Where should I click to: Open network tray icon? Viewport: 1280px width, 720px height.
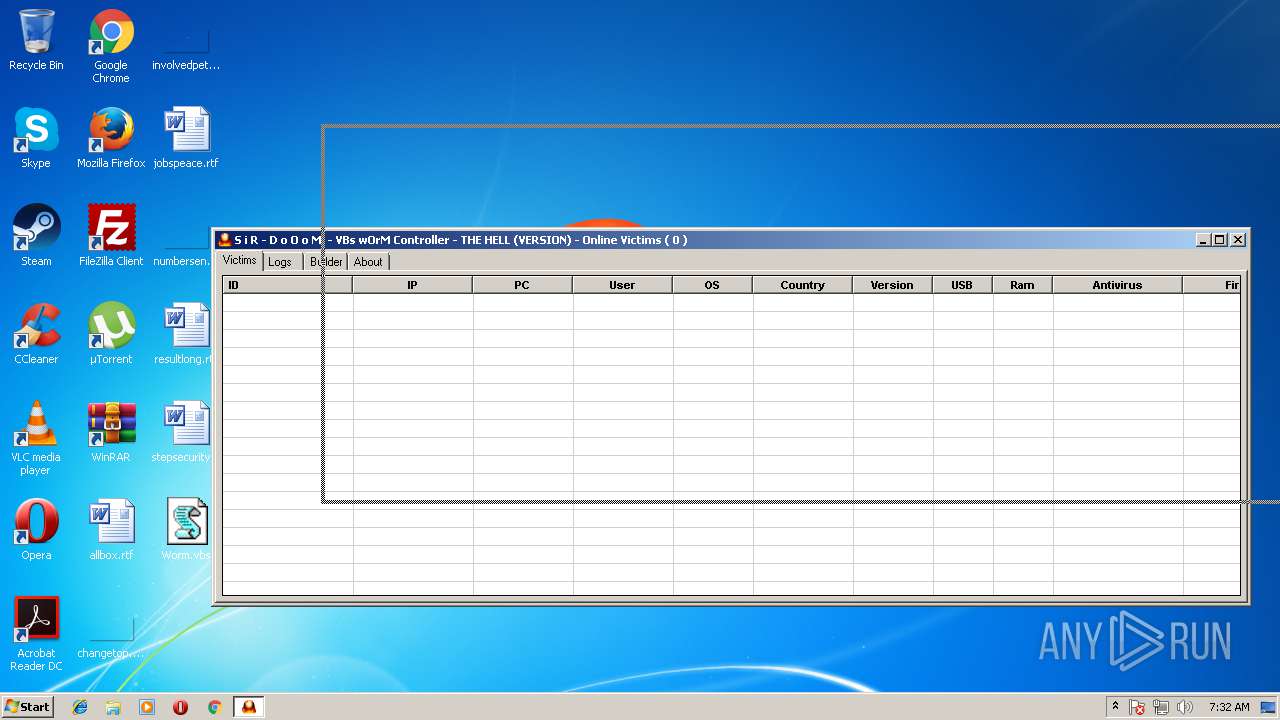(x=1161, y=707)
